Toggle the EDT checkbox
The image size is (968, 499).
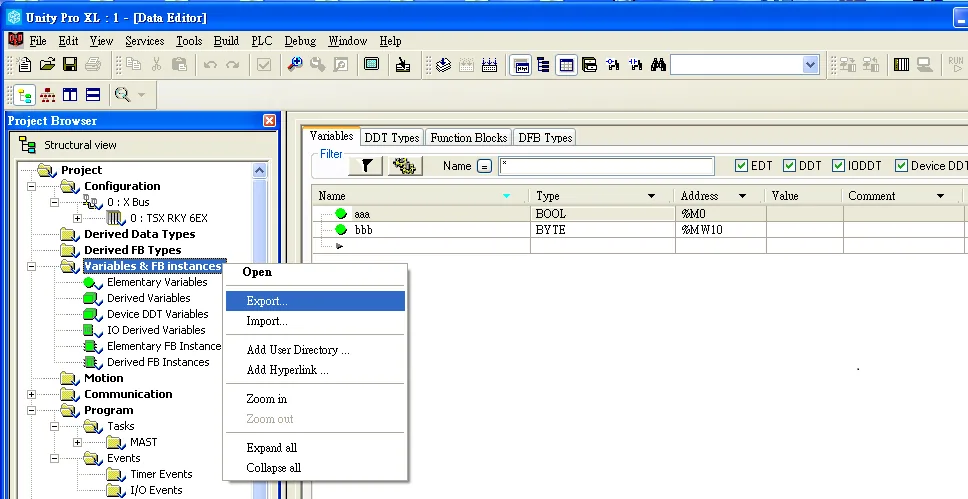pyautogui.click(x=741, y=166)
